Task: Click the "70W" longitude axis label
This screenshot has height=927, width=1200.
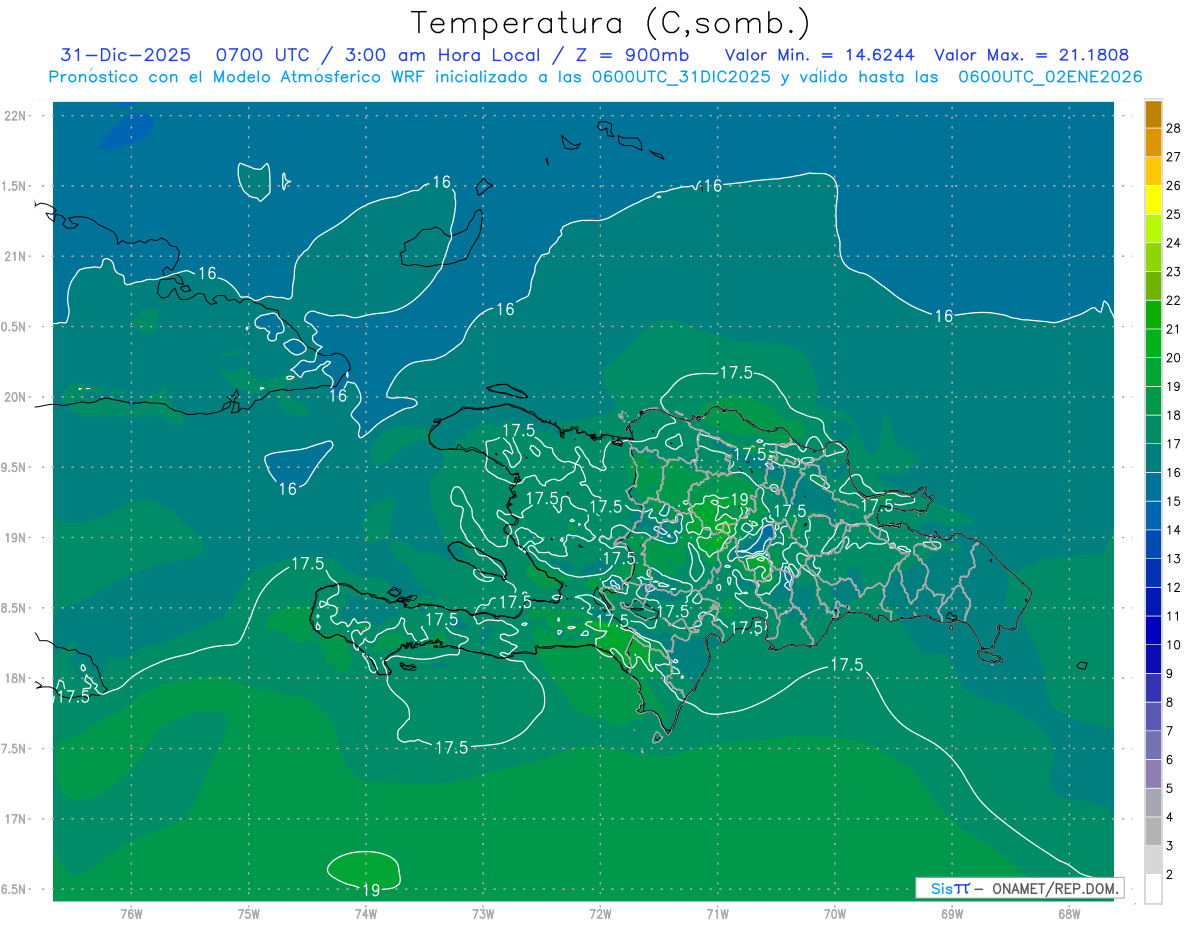Action: pyautogui.click(x=835, y=914)
